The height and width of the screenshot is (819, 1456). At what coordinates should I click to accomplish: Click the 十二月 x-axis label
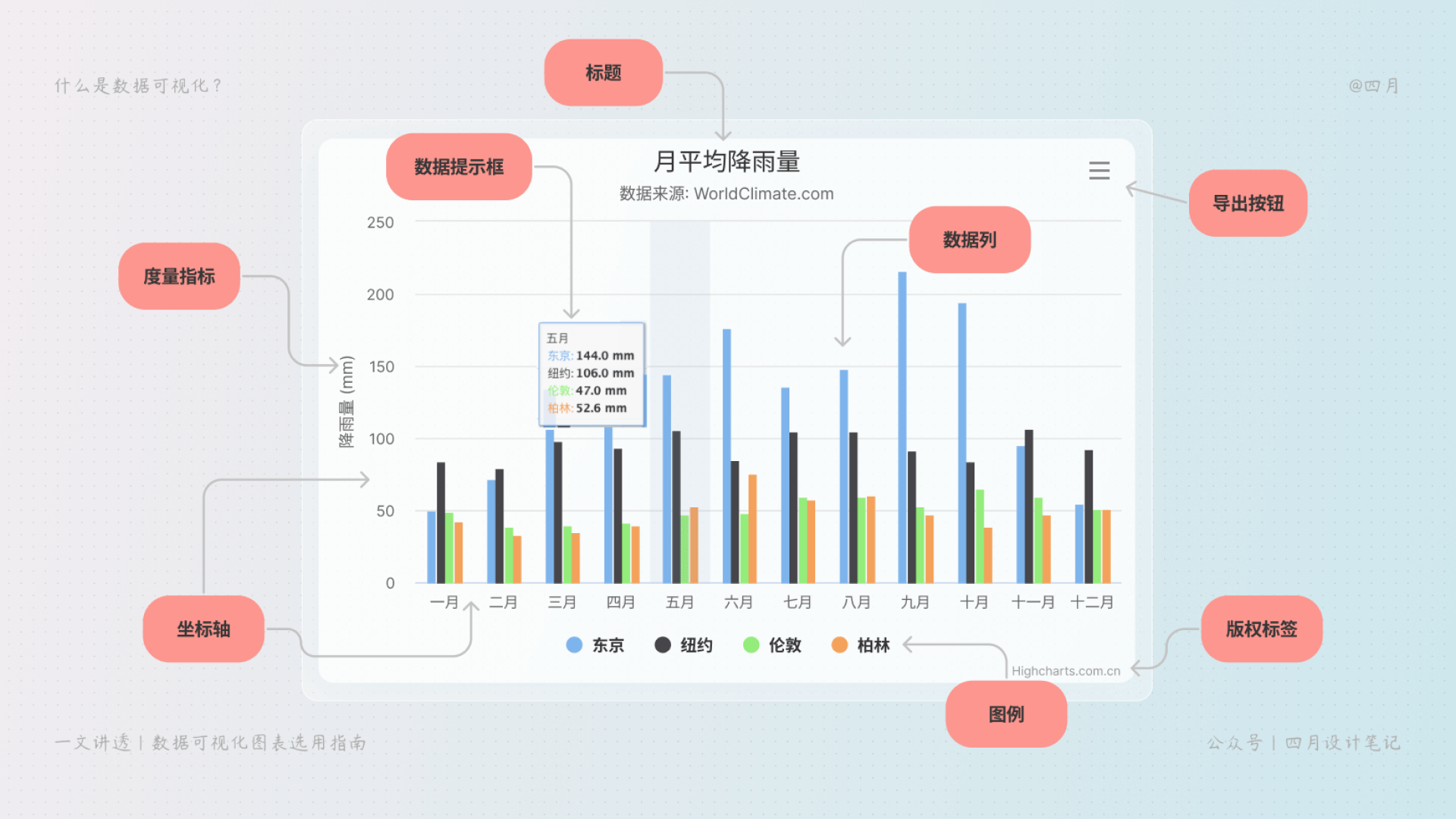pos(1092,603)
